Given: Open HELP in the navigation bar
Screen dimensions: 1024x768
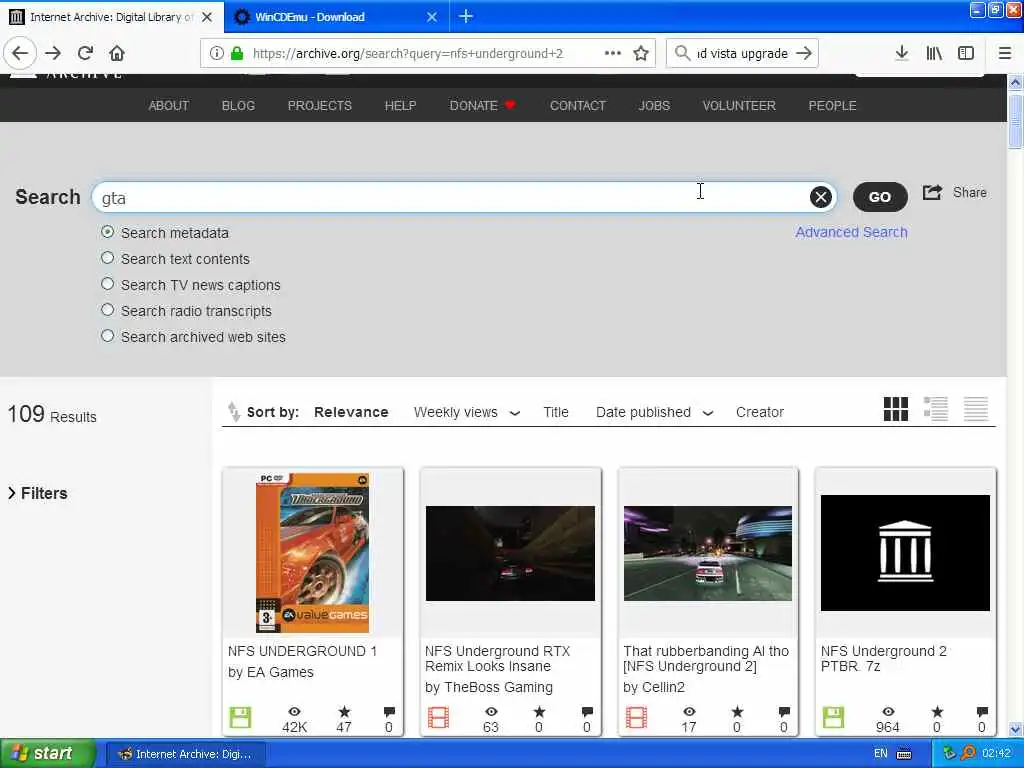Looking at the screenshot, I should click(400, 105).
